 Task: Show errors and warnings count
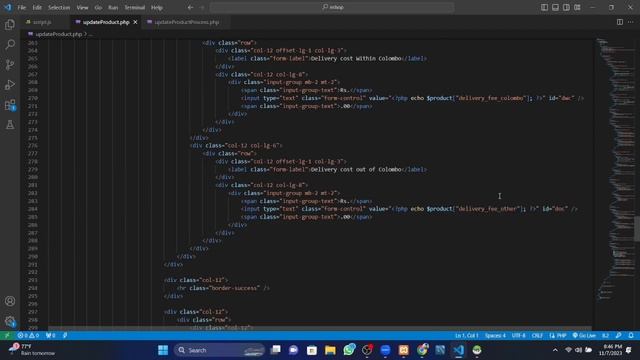click(x=28, y=336)
